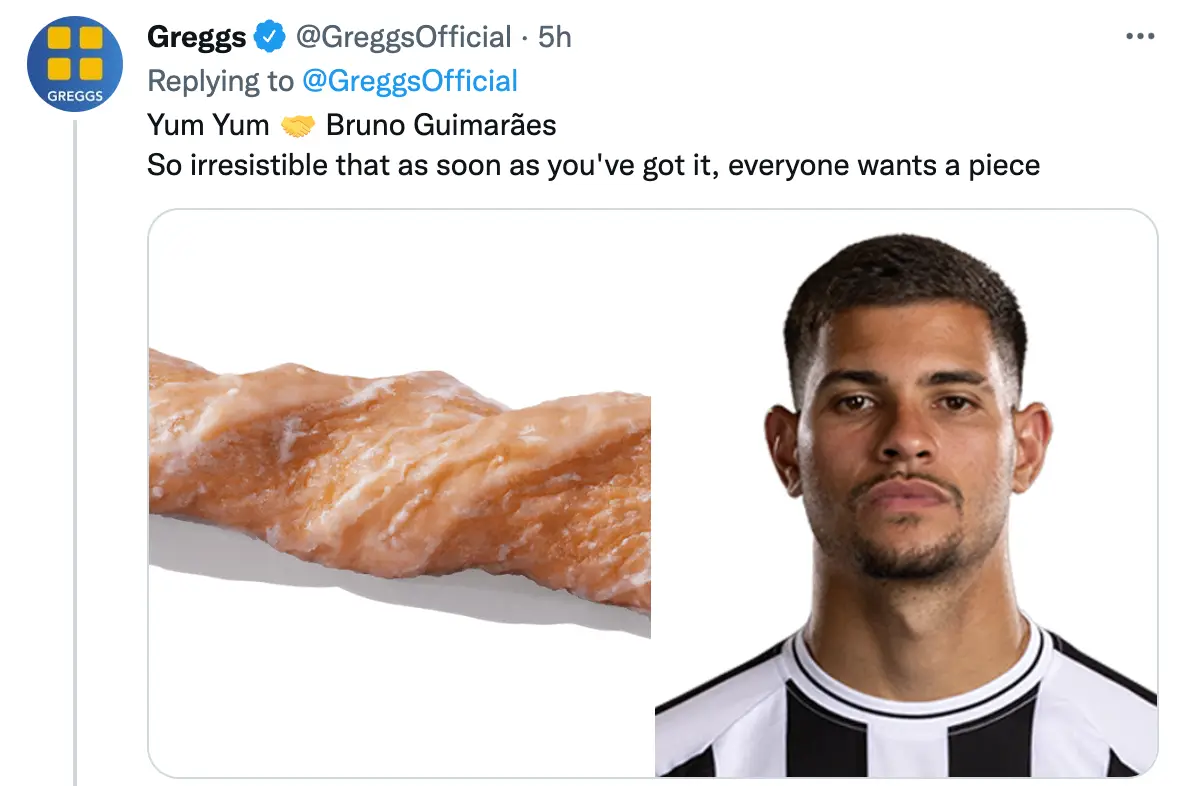Click the phrase "everyone wants a piece"
1188x786 pixels.
click(x=884, y=164)
